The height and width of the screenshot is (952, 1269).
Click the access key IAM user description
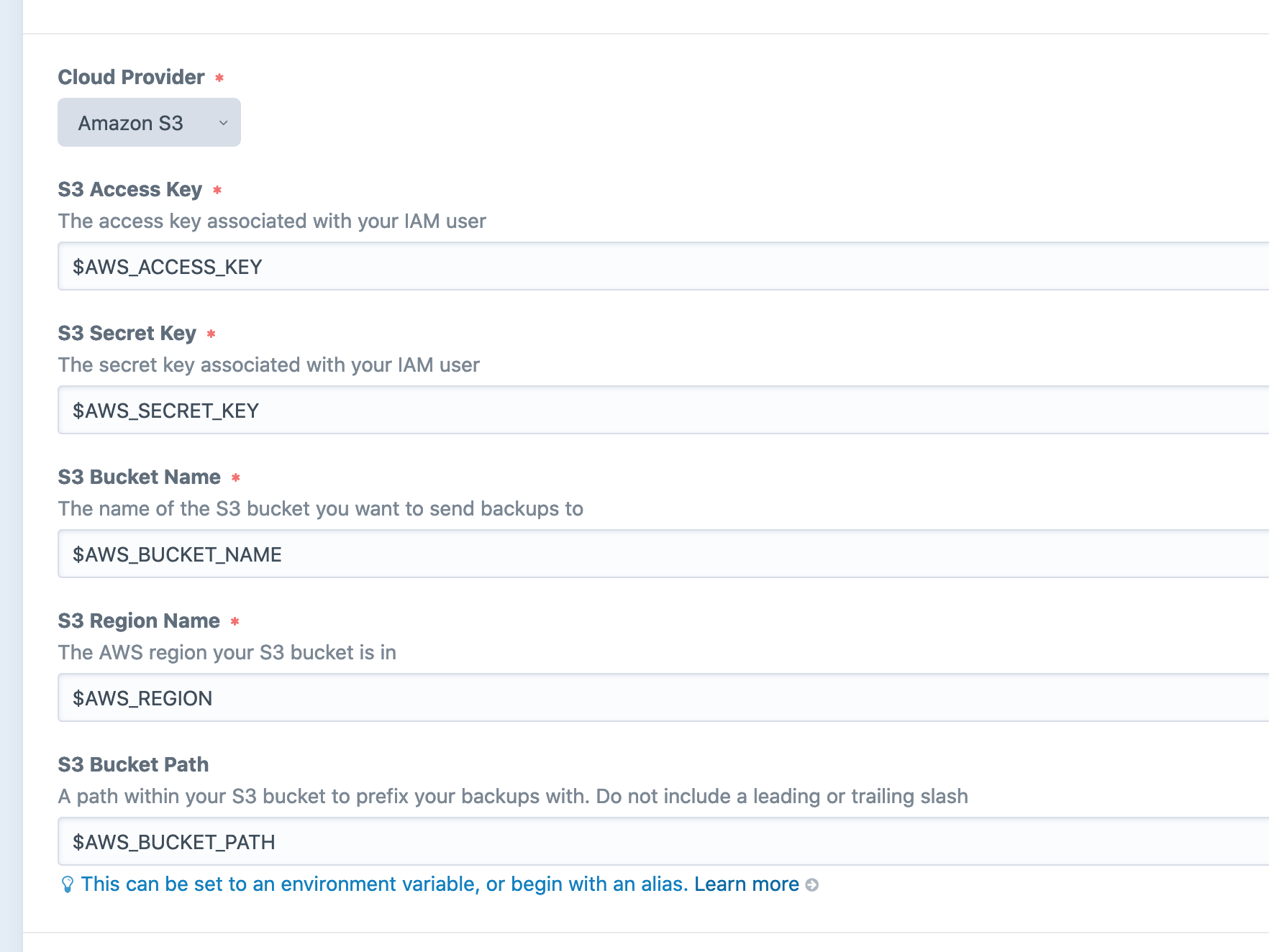[x=272, y=221]
